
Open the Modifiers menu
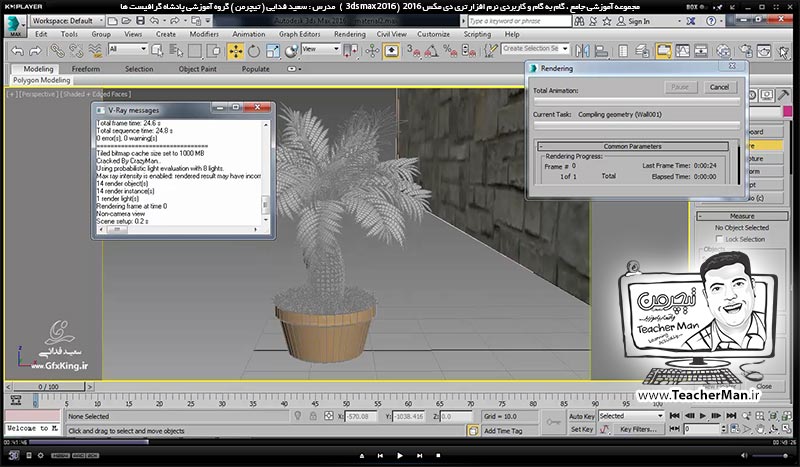click(204, 34)
